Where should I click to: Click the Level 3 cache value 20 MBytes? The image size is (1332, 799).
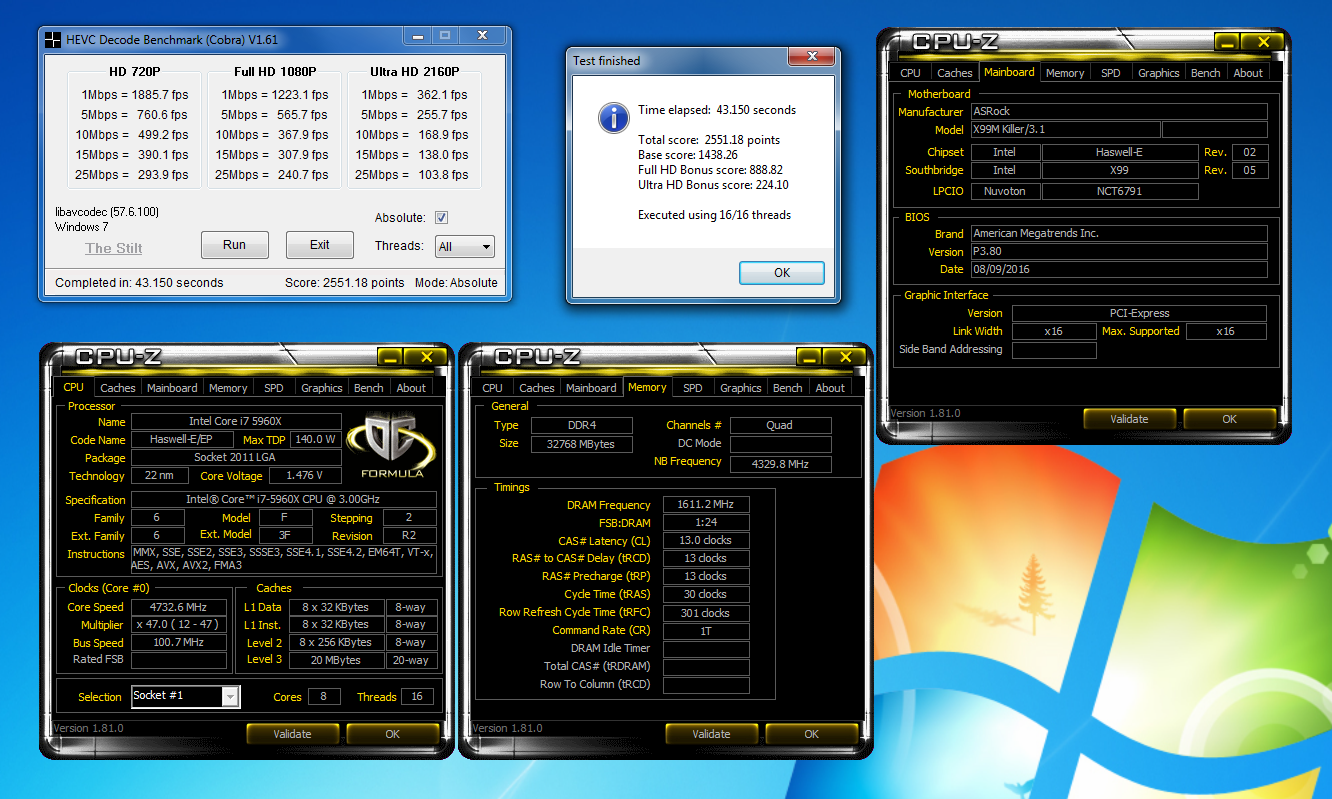[337, 660]
